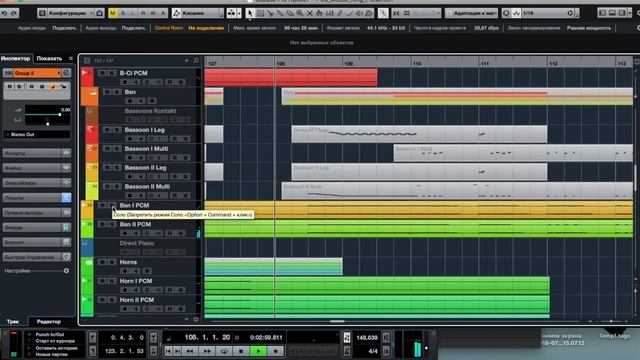Viewport: 640px width, 360px height.
Task: Switch to the Инспектор tab
Action: pos(16,58)
